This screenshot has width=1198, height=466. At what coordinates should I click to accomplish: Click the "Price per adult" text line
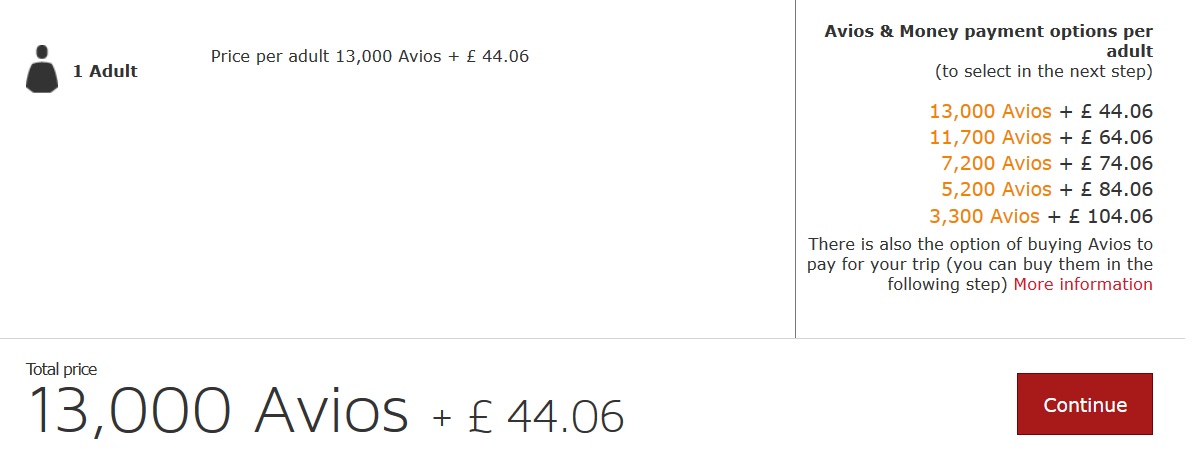(369, 56)
